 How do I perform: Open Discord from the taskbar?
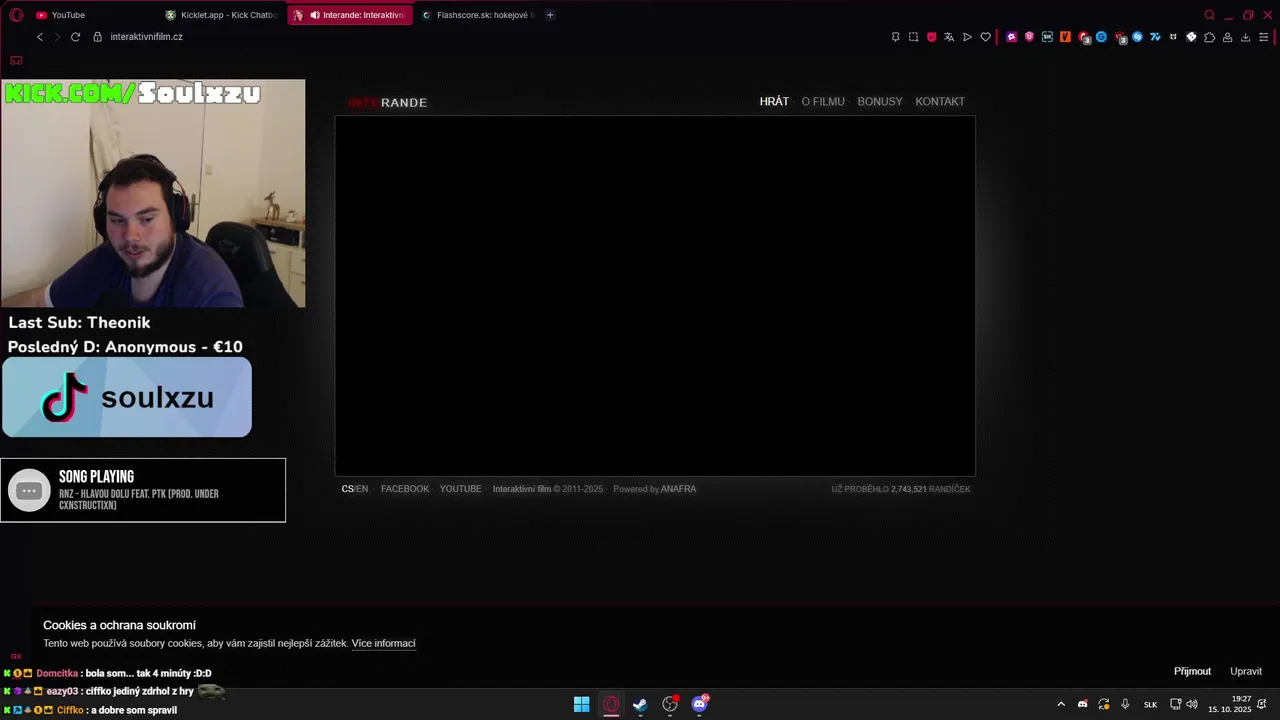pyautogui.click(x=700, y=704)
